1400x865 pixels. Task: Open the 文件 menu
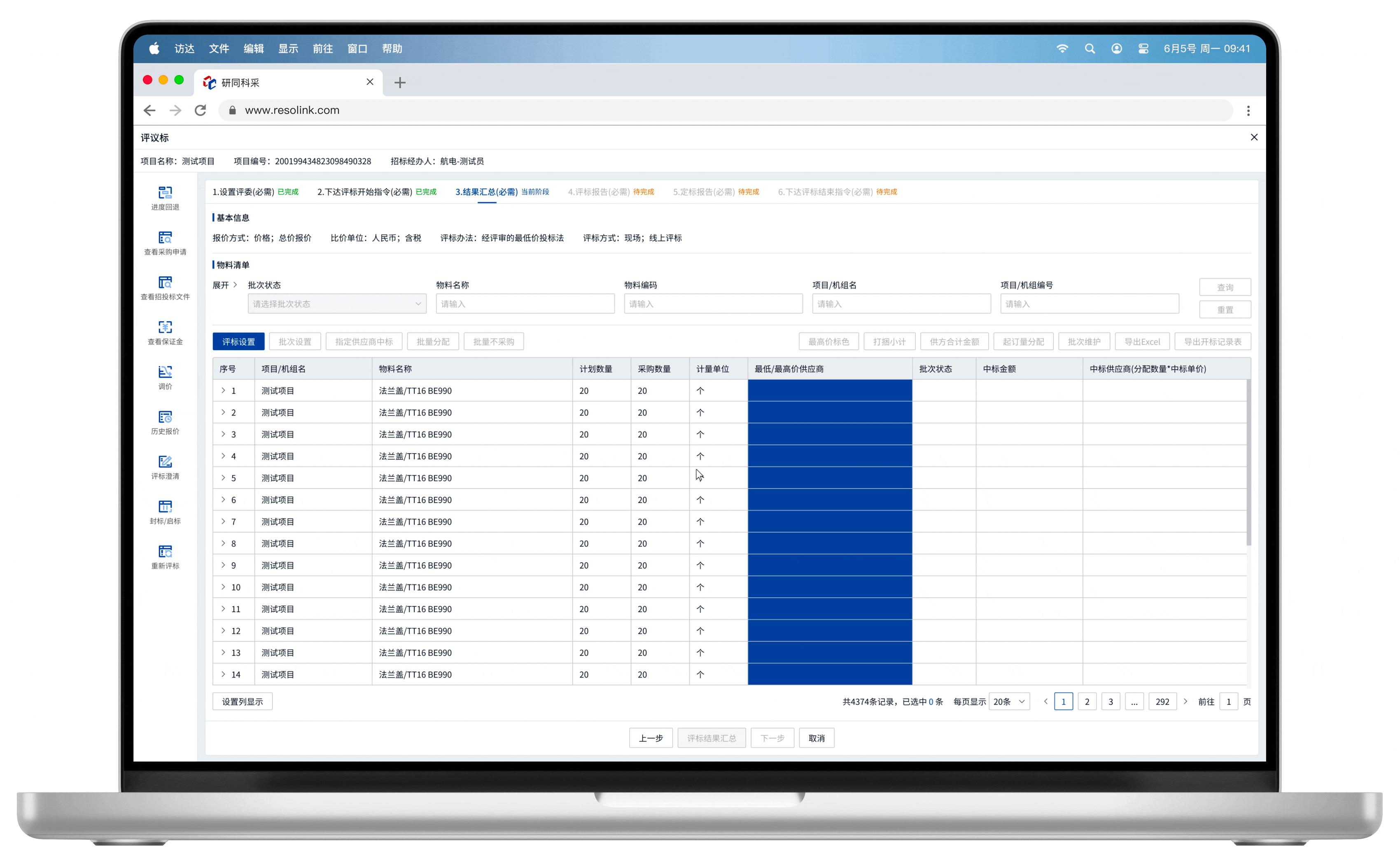[x=219, y=49]
